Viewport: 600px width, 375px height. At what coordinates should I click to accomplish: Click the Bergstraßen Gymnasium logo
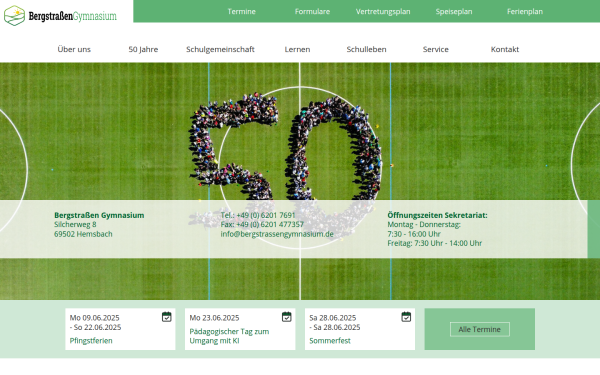(60, 16)
